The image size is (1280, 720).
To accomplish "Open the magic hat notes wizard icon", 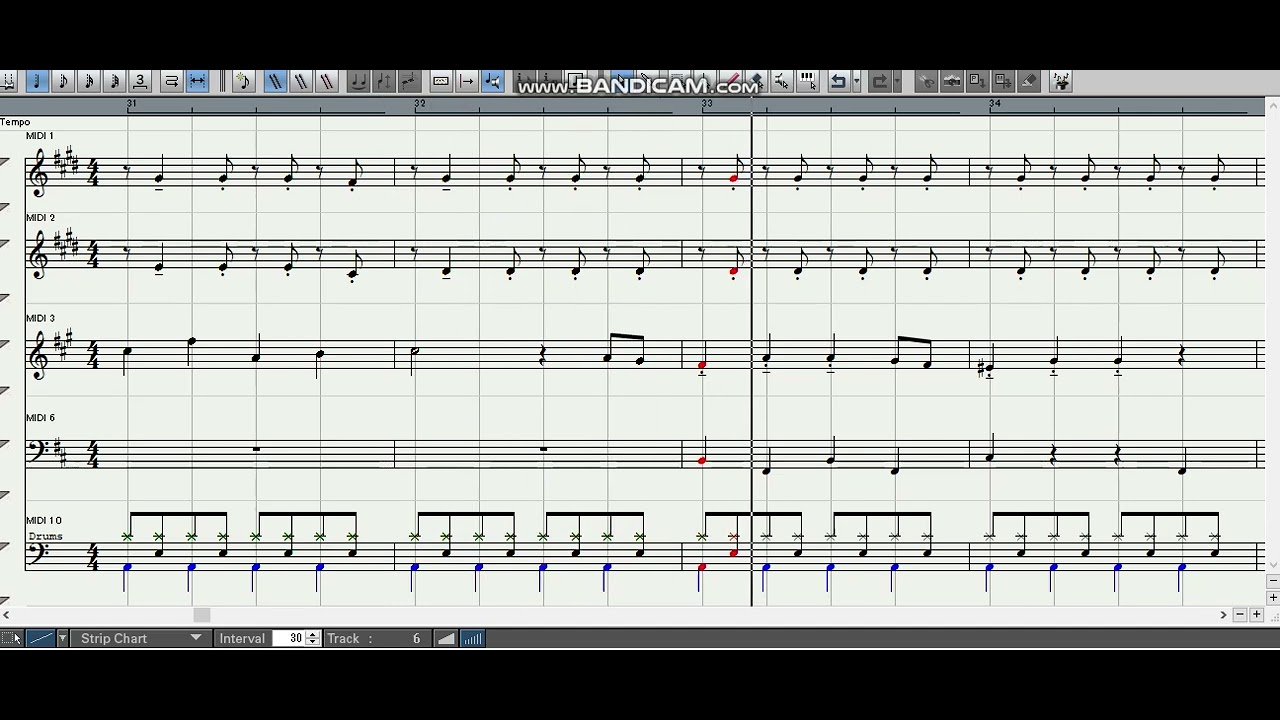I will click(x=1061, y=81).
